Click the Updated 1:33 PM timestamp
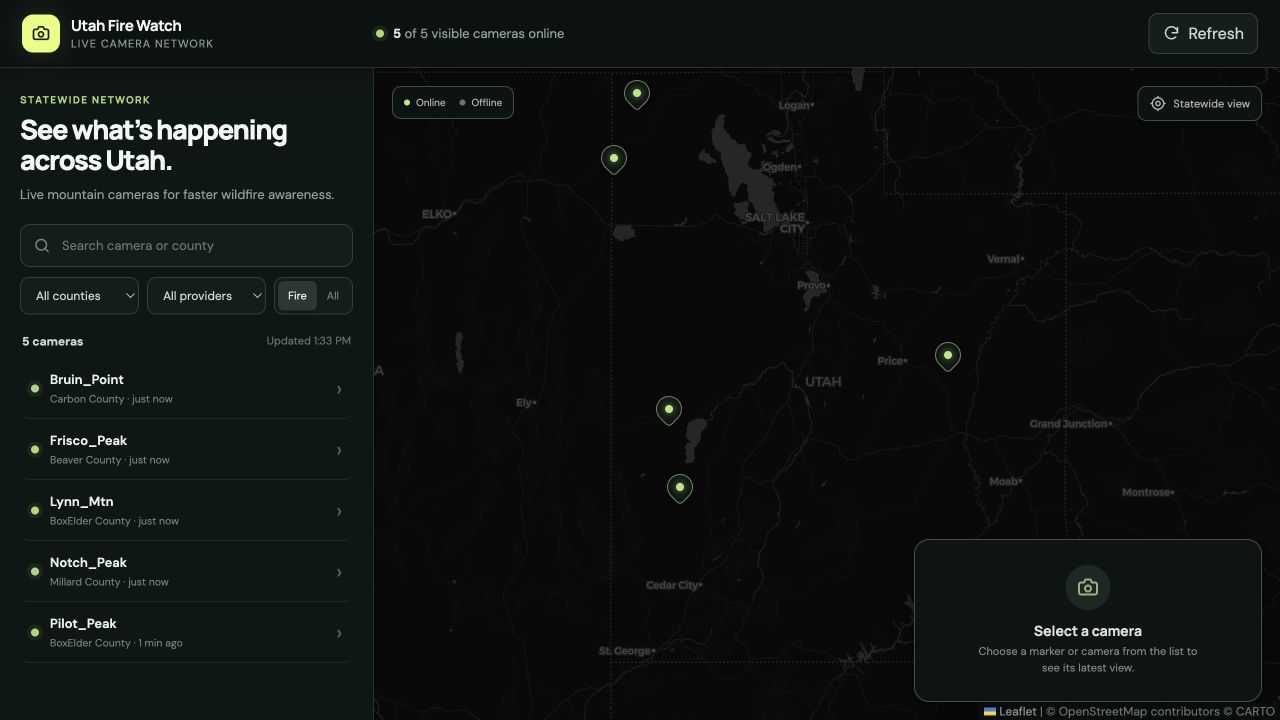The image size is (1280, 720). pyautogui.click(x=309, y=341)
